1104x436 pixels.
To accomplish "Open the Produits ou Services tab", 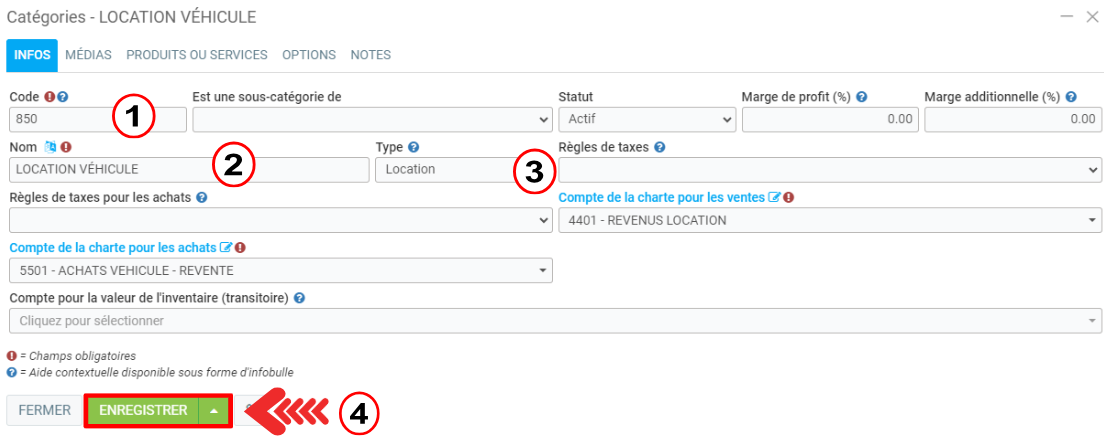I will point(197,55).
